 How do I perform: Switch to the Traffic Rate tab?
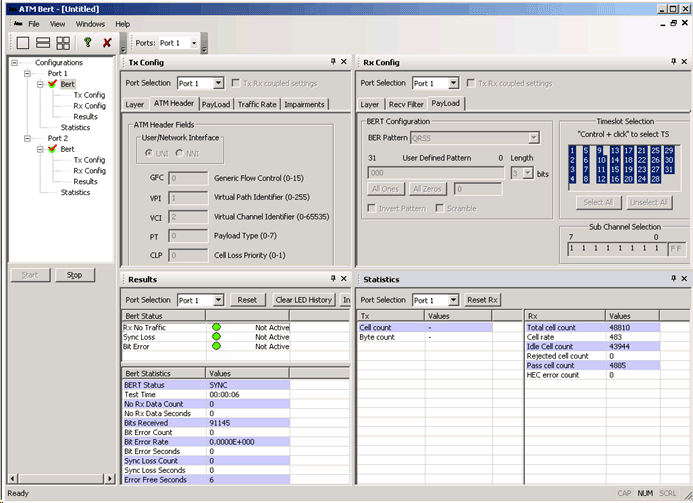pos(257,104)
